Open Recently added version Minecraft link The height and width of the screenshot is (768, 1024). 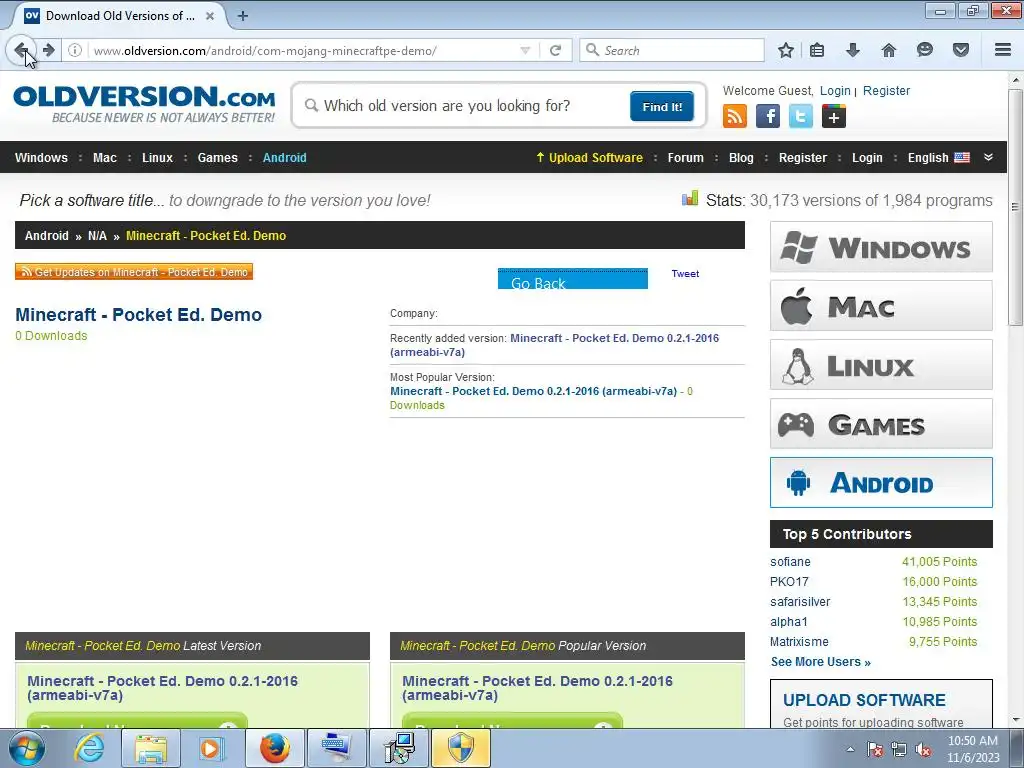point(554,345)
